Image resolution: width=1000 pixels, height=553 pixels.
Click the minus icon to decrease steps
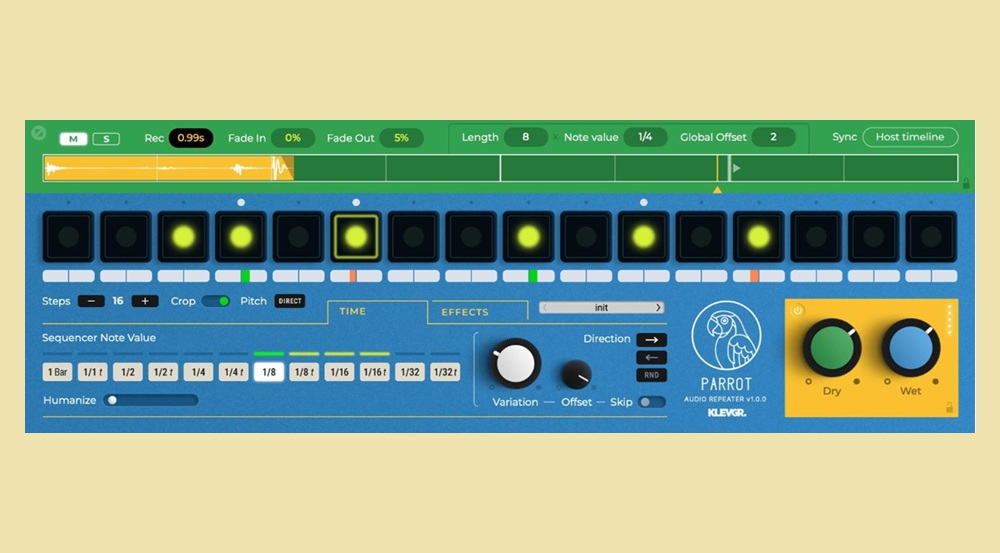(x=90, y=301)
